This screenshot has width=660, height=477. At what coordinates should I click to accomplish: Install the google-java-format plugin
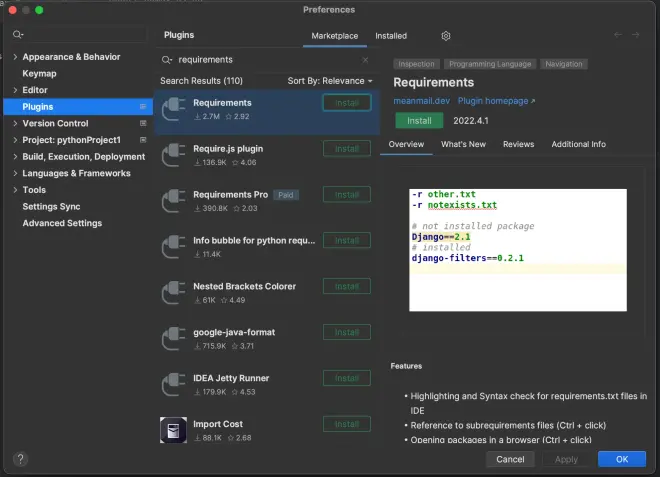point(347,332)
